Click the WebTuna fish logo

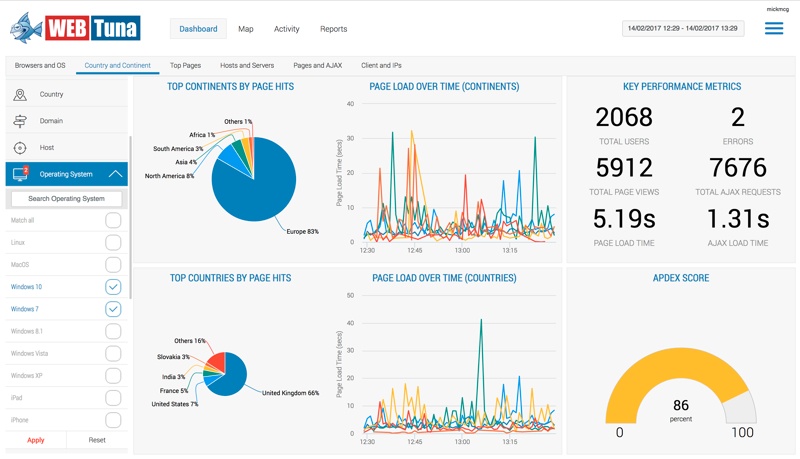pos(27,28)
